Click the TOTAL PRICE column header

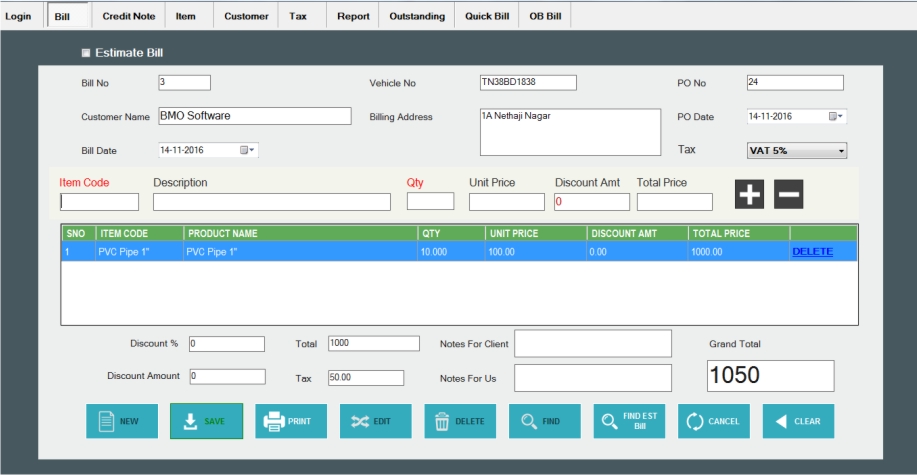point(739,233)
